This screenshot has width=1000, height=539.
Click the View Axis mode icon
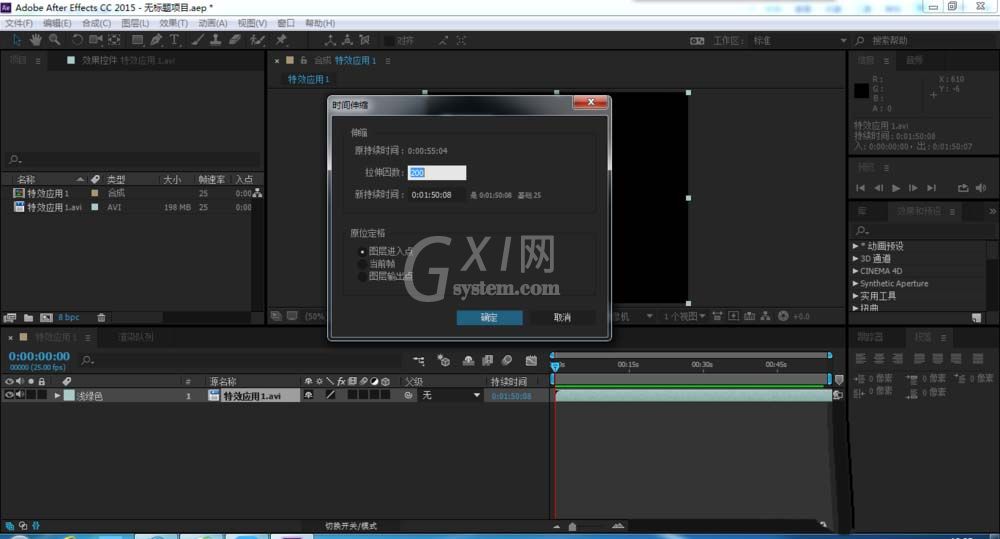(x=365, y=40)
